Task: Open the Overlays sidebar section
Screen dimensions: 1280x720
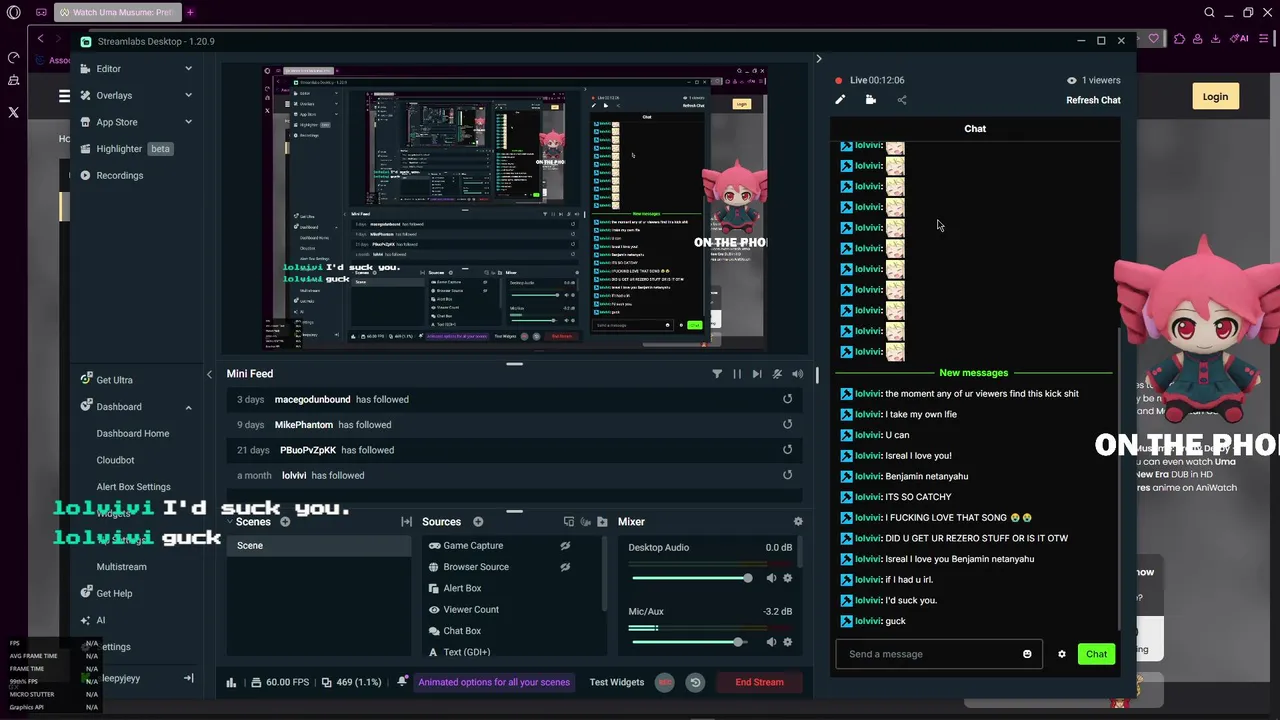Action: [114, 95]
